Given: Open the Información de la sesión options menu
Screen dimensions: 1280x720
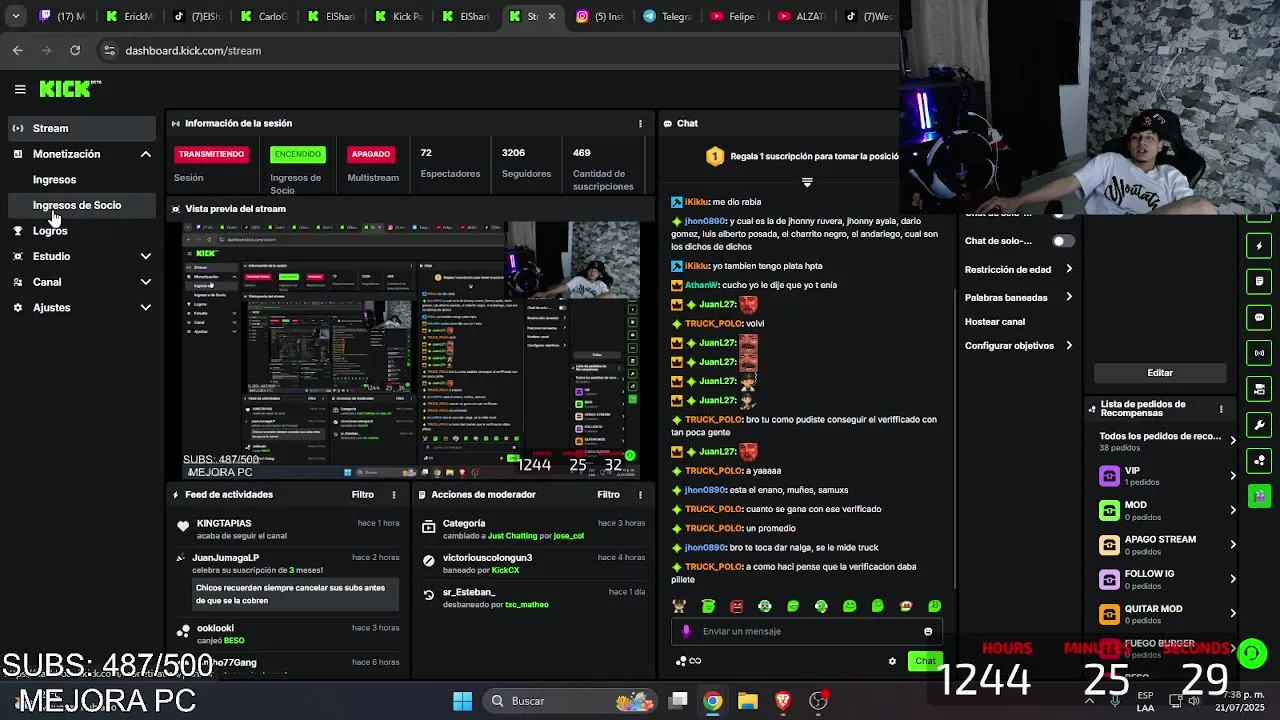Looking at the screenshot, I should click(x=640, y=124).
